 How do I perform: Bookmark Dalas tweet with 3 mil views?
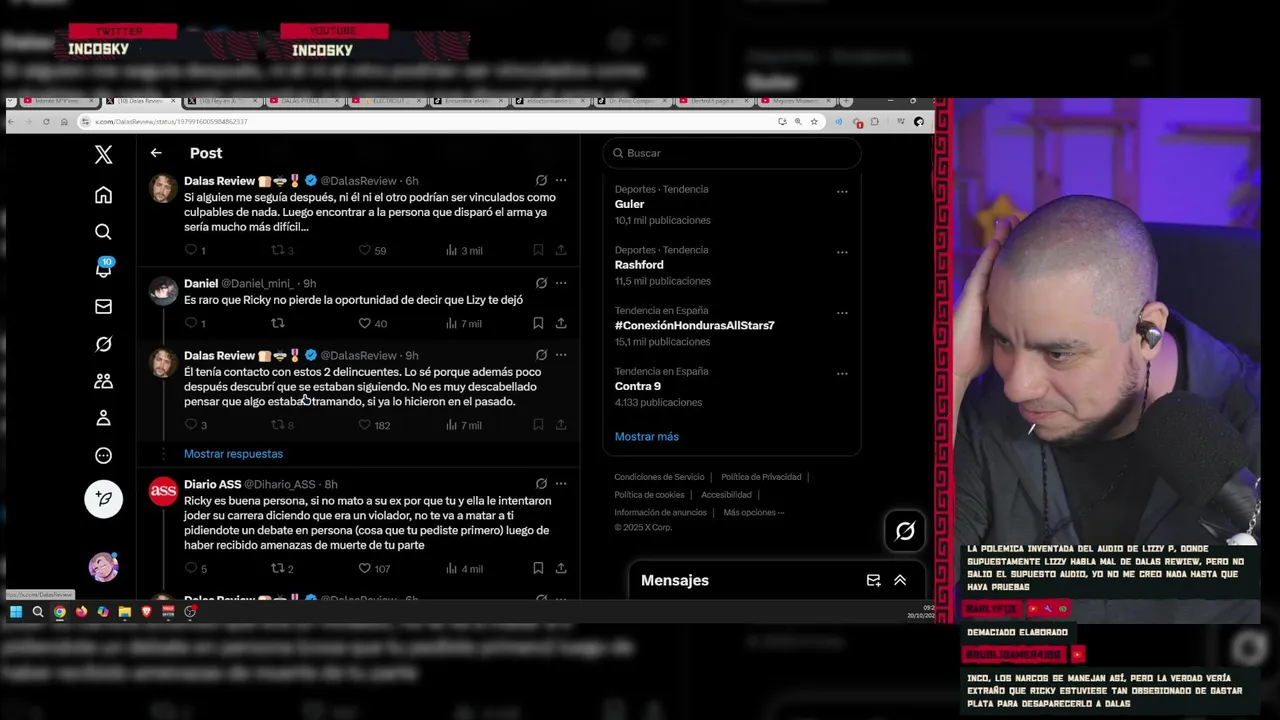click(538, 250)
